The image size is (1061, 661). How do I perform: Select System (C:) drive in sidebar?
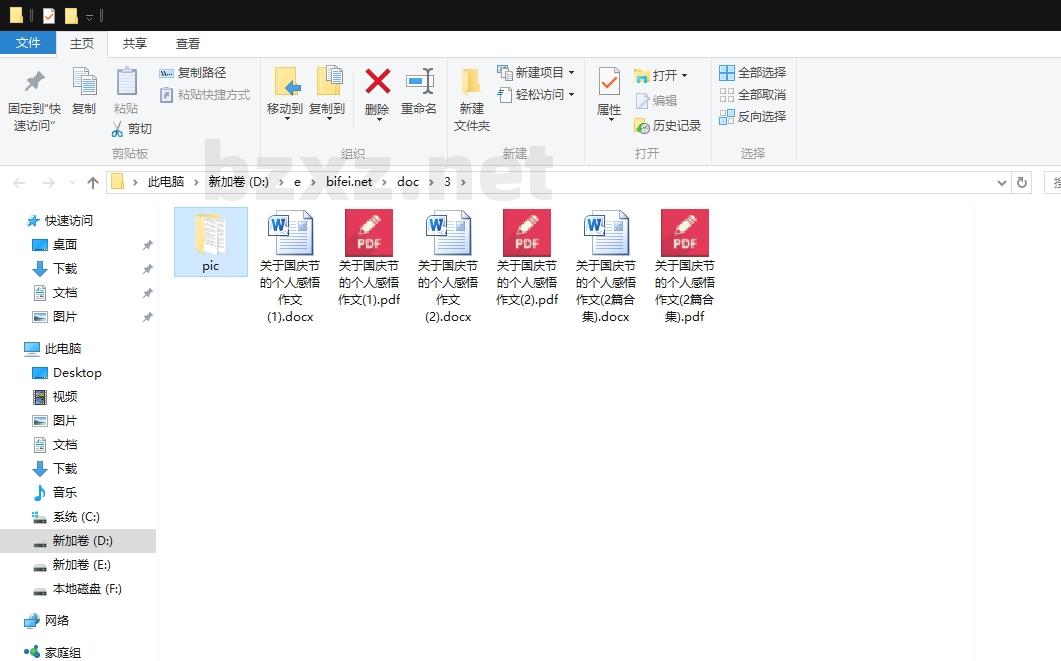tap(76, 517)
